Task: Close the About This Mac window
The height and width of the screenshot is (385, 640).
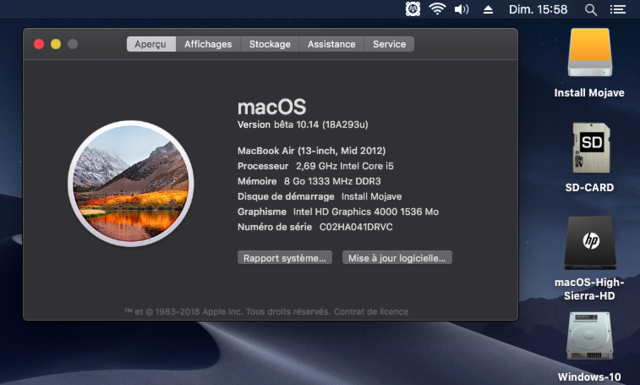Action: (39, 44)
